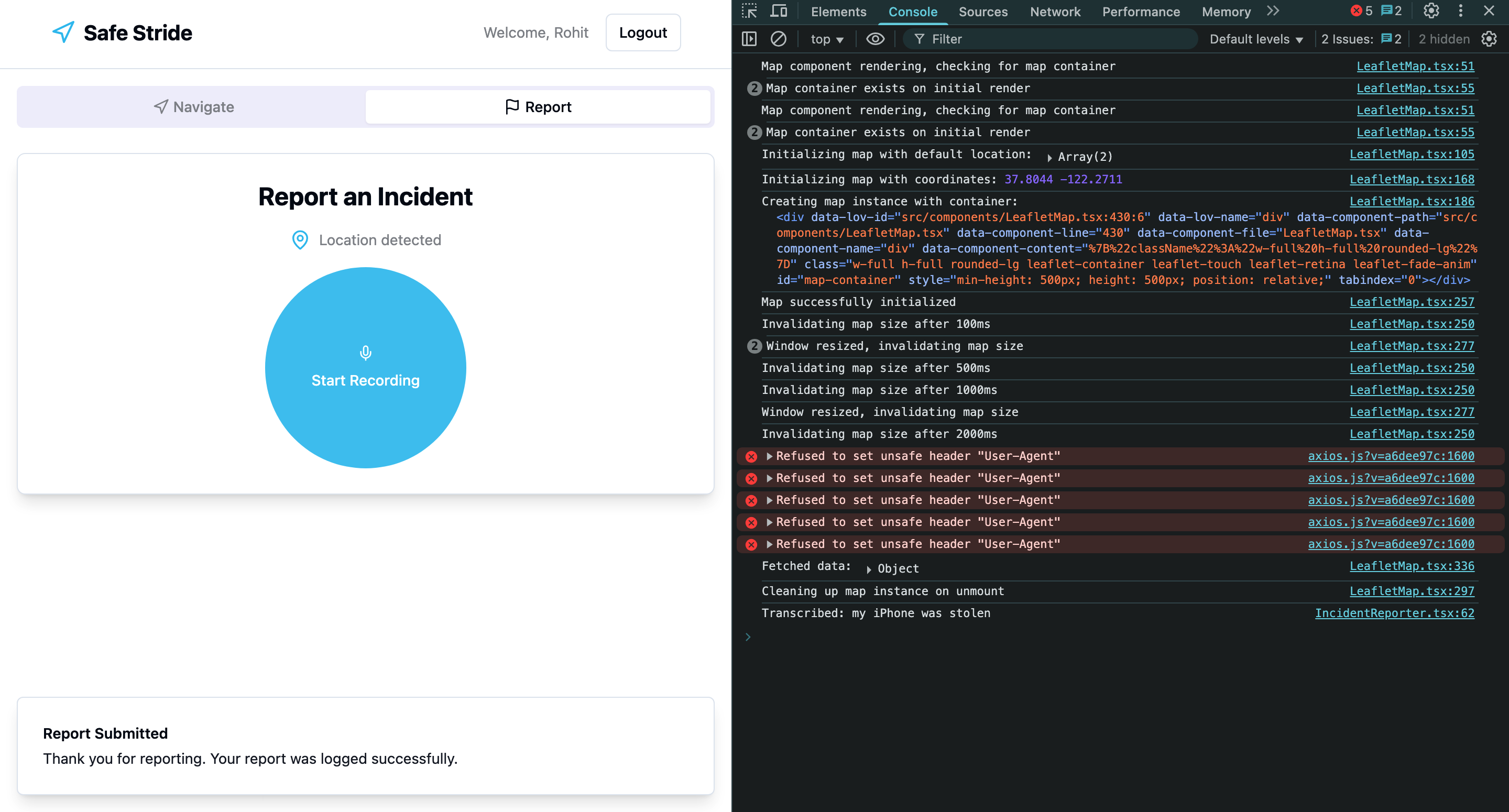Open the console settings gear icon

point(1489,39)
